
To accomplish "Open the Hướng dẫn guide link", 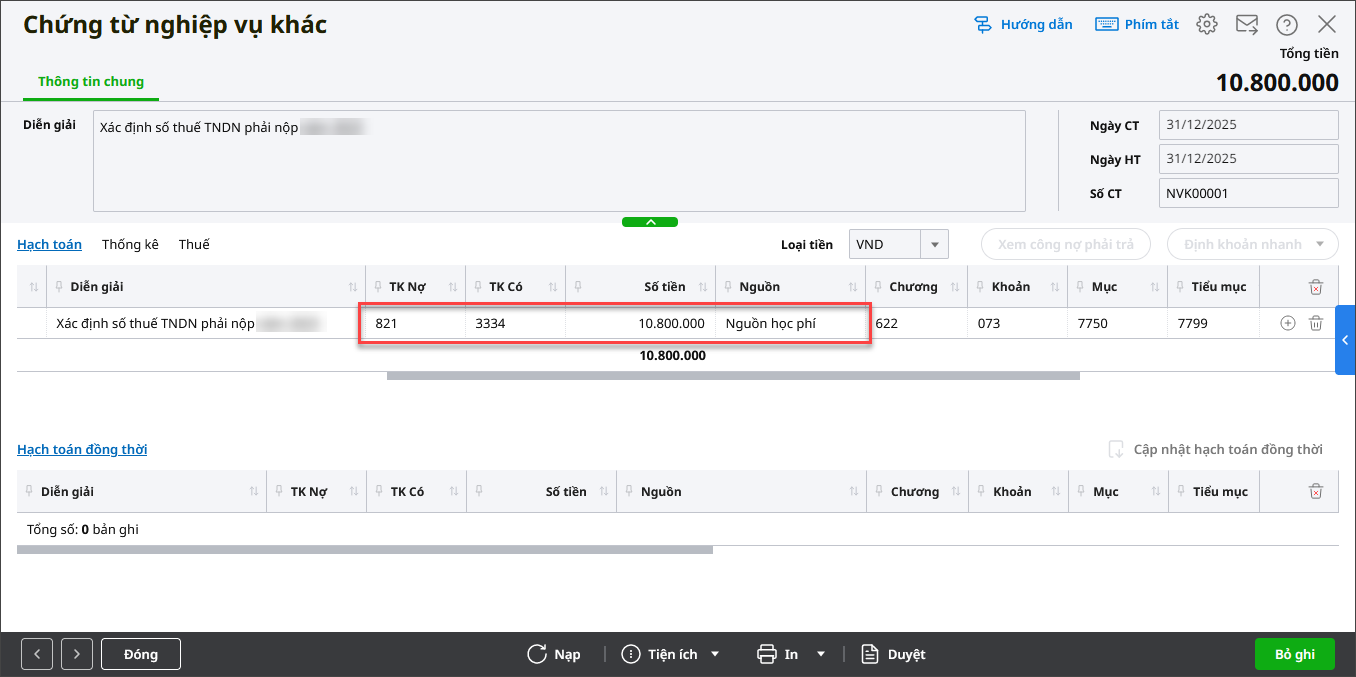I will [1023, 25].
